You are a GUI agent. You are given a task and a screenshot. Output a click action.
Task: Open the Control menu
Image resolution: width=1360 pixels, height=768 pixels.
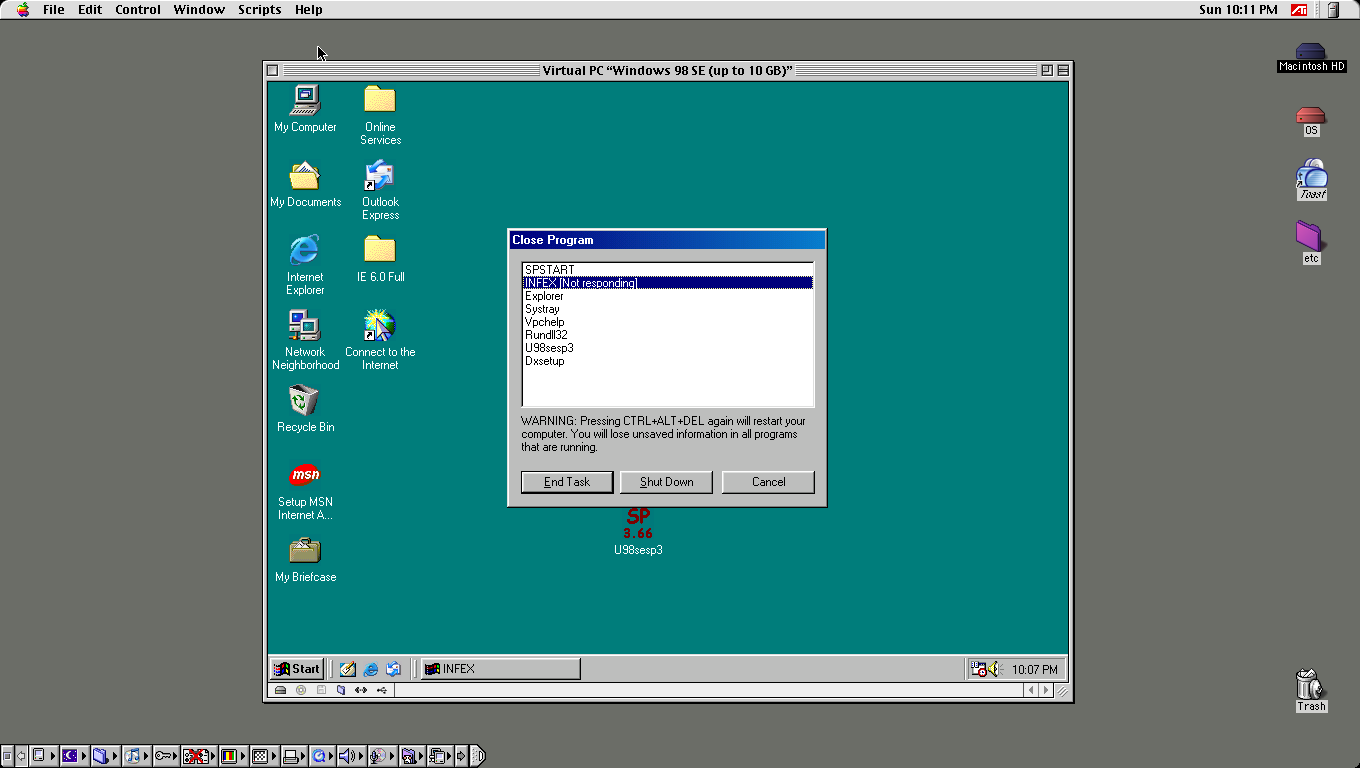(138, 10)
